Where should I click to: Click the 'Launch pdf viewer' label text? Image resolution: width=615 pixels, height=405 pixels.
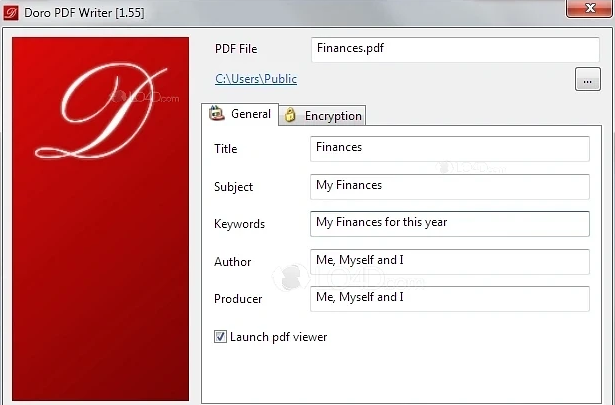point(278,337)
